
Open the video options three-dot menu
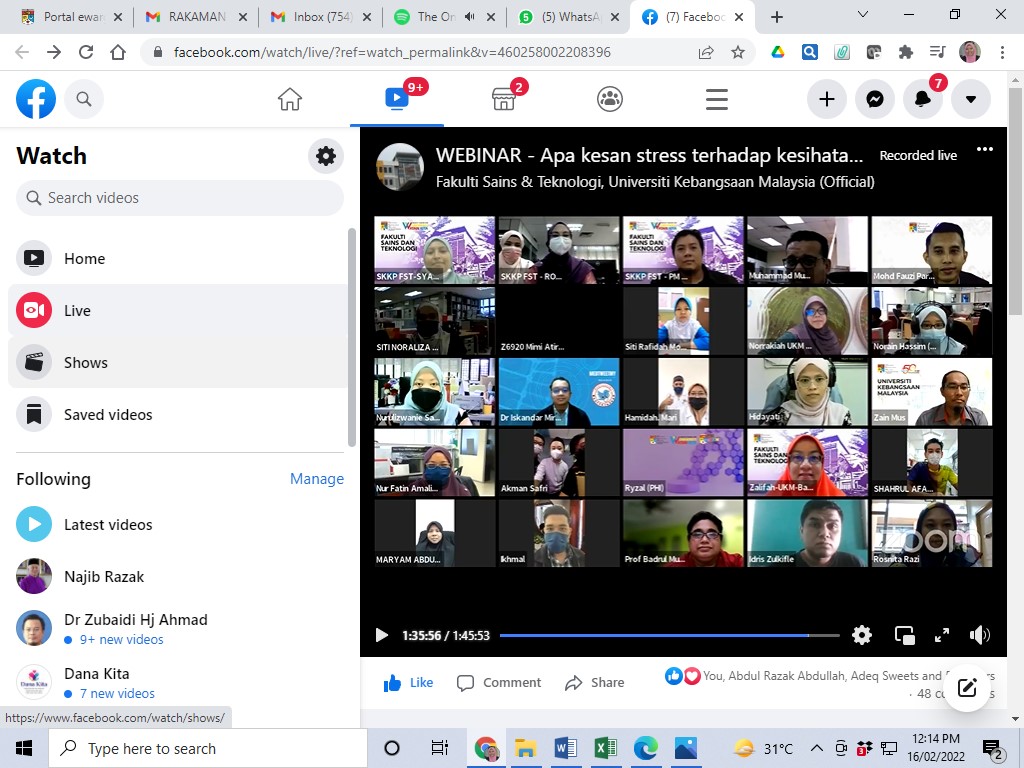(985, 150)
